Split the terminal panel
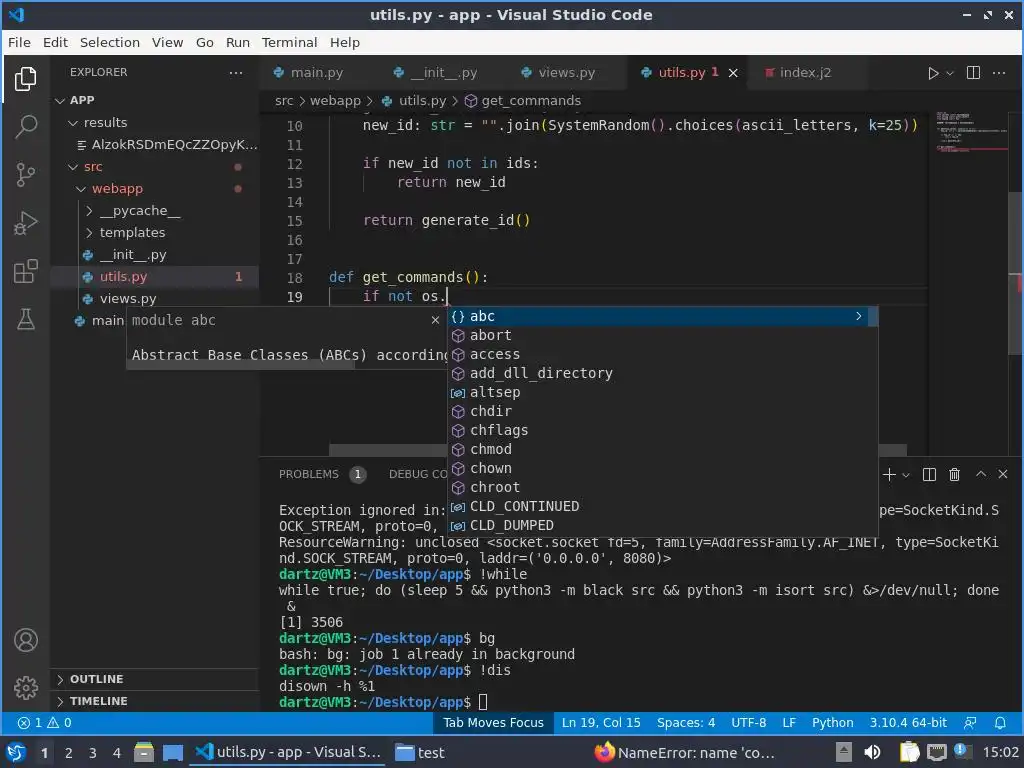 (x=929, y=475)
